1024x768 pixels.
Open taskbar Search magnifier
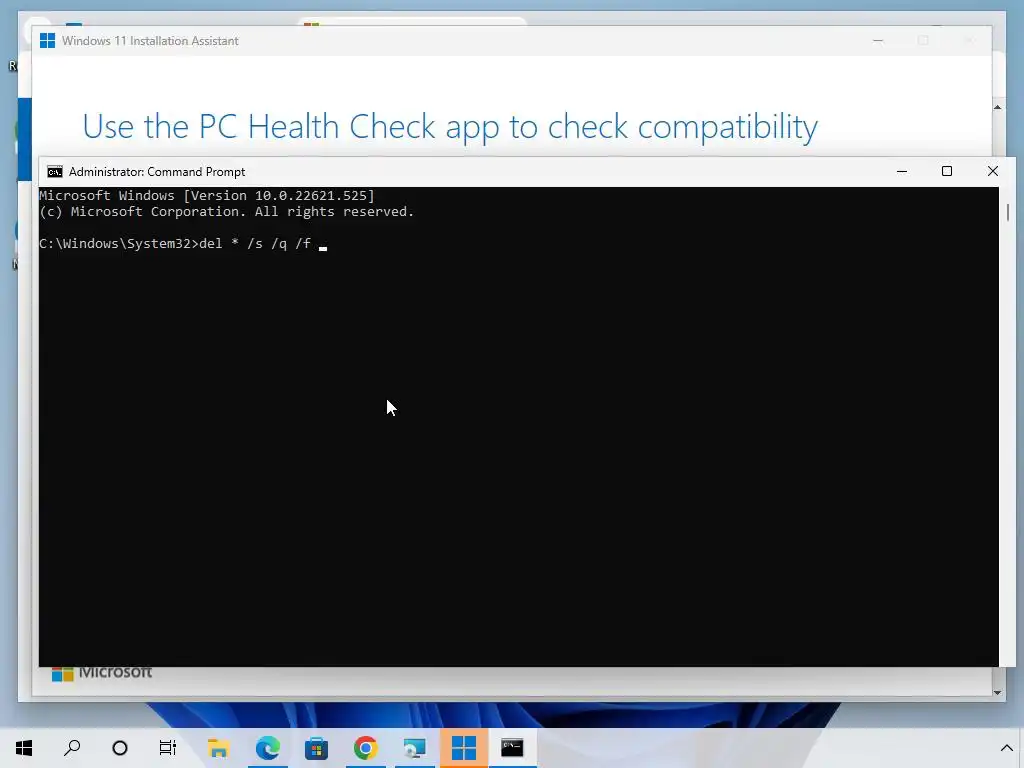pos(72,748)
